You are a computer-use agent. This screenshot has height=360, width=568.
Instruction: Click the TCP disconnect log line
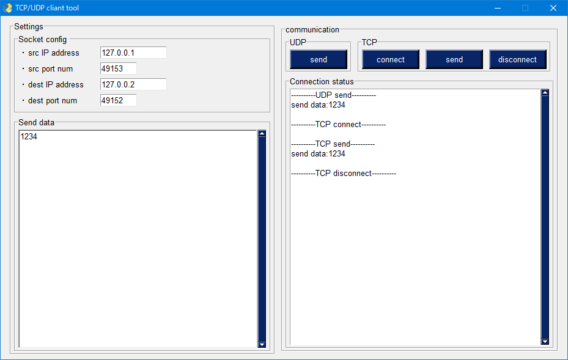tap(343, 173)
